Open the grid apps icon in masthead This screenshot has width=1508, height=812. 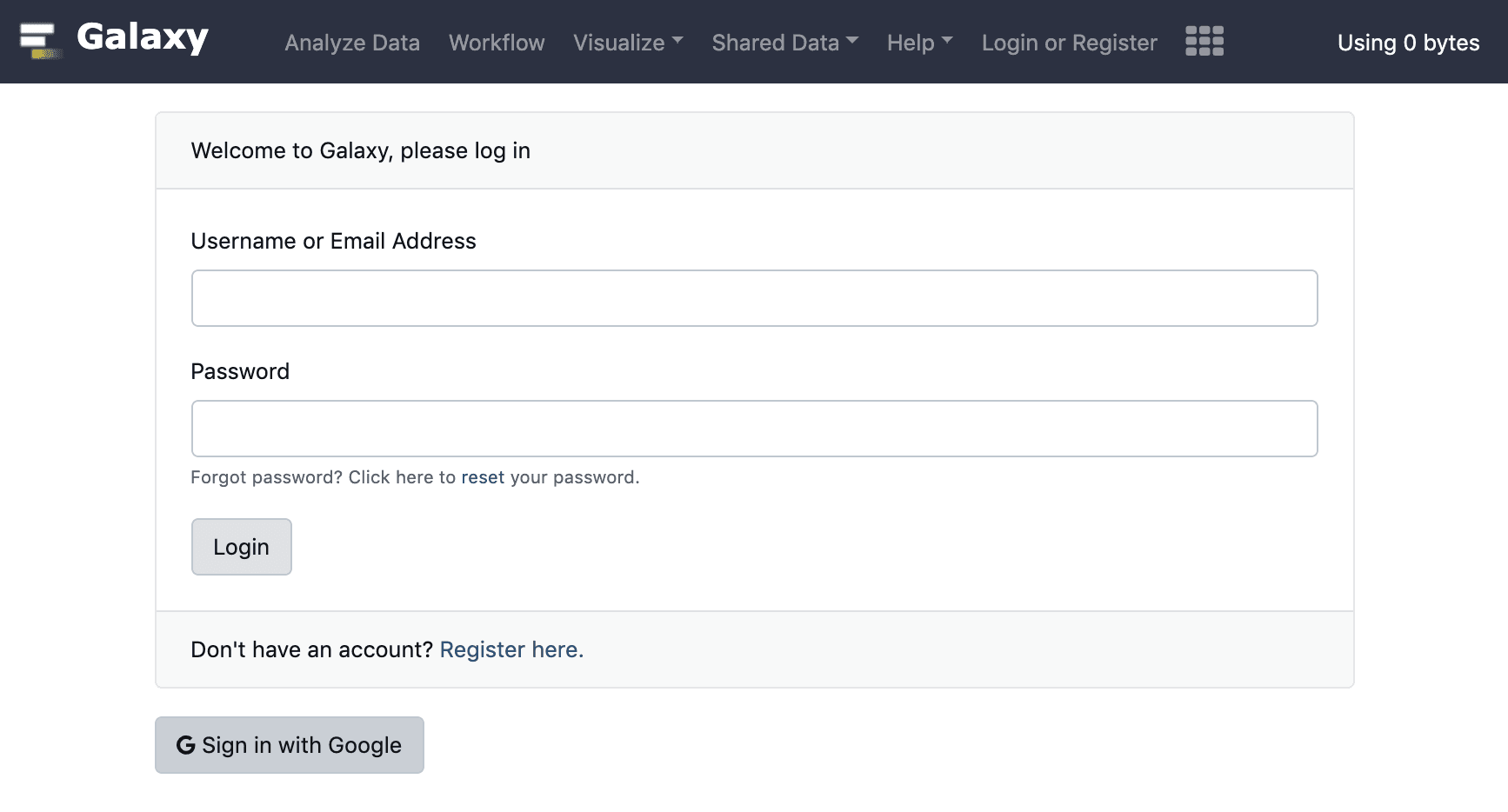1204,41
